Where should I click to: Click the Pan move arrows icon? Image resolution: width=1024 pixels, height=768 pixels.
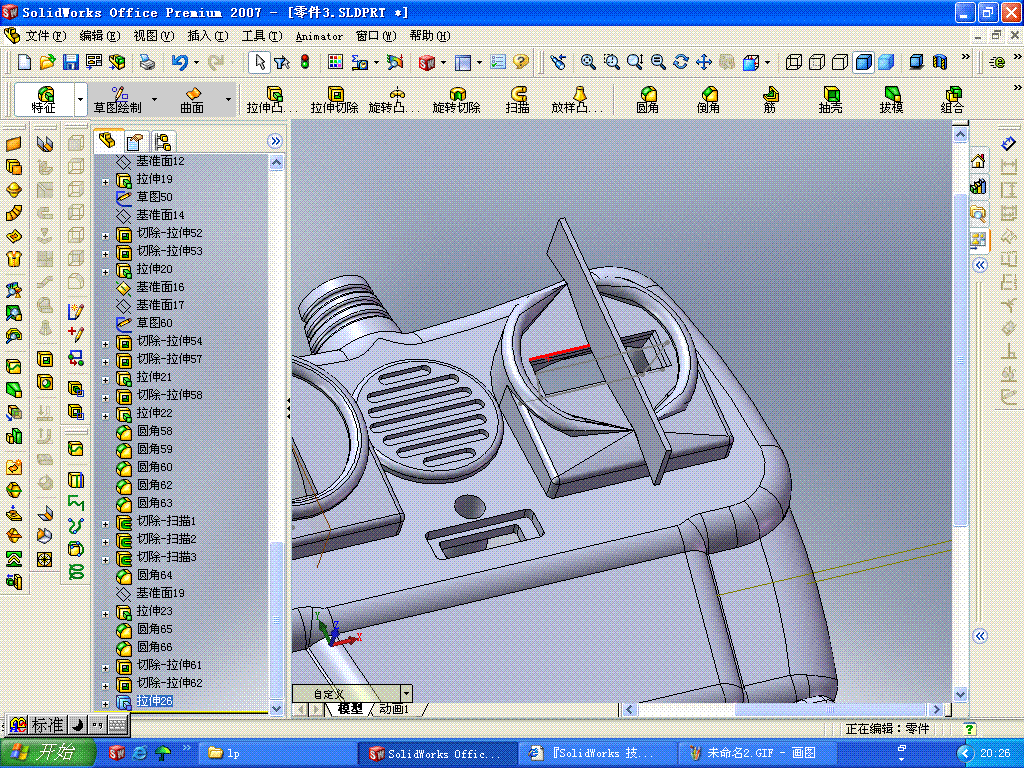703,62
